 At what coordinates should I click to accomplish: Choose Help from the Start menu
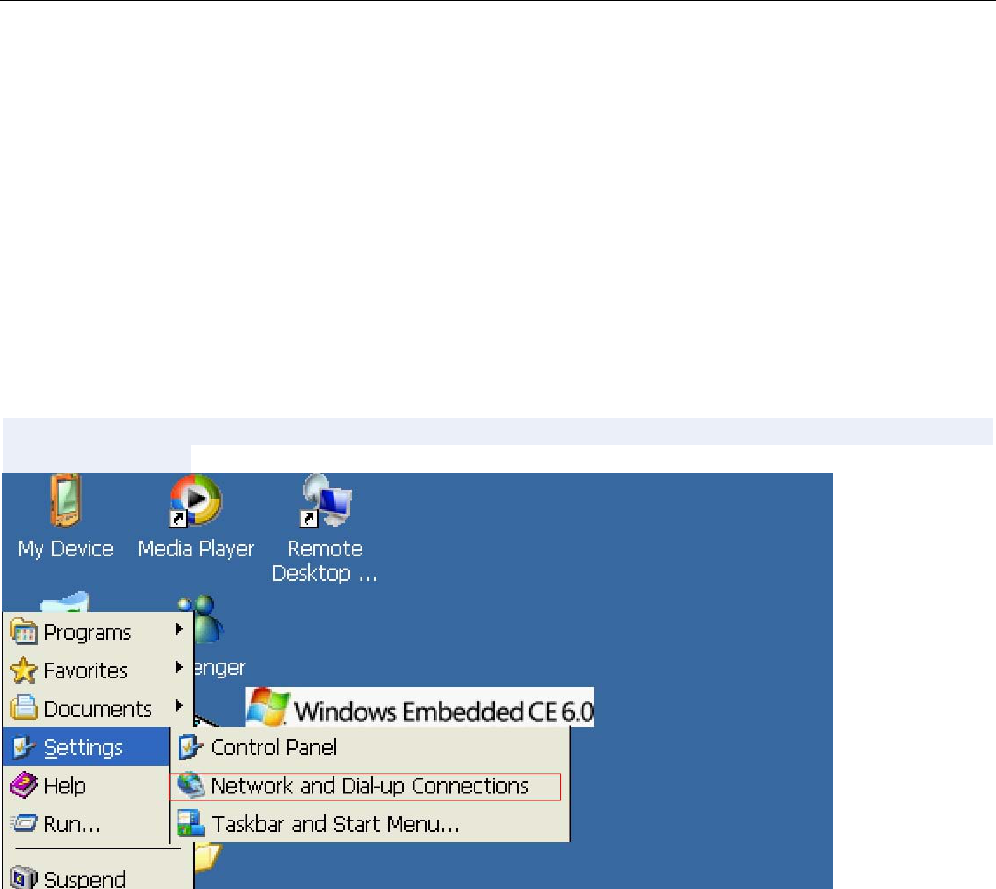coord(87,785)
